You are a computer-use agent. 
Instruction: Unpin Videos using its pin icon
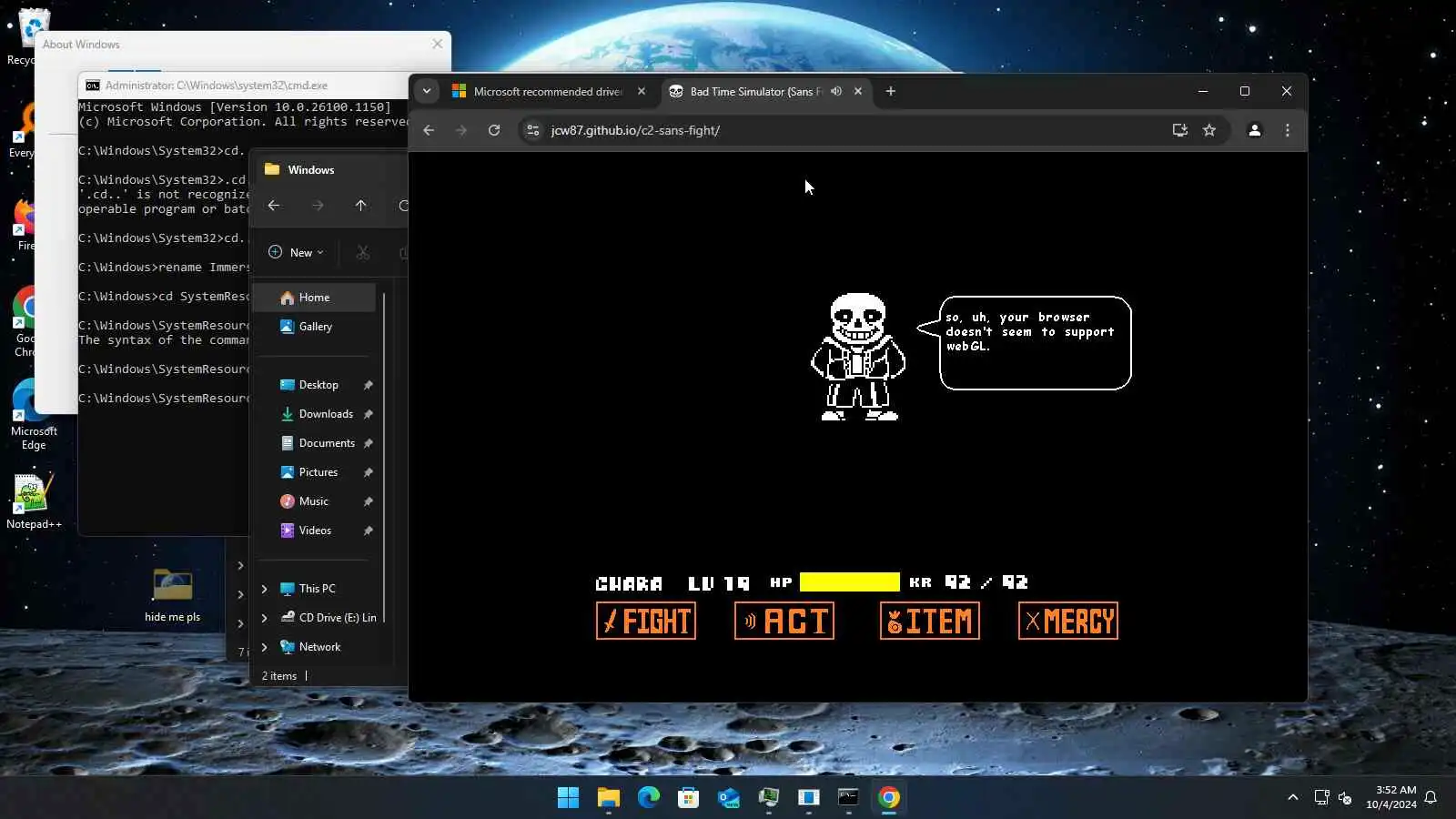pyautogui.click(x=369, y=531)
